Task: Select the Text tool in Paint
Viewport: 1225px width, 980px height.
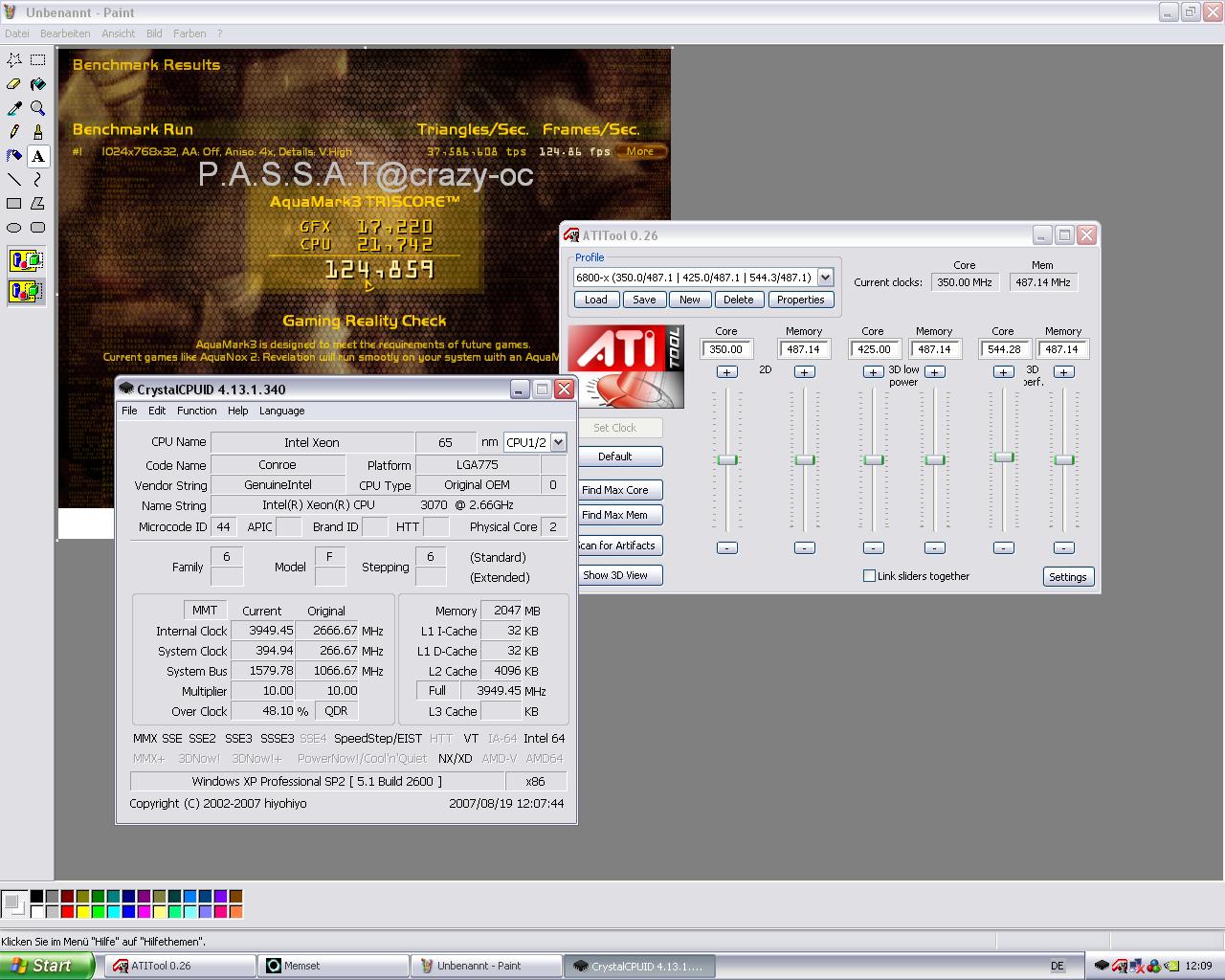Action: pyautogui.click(x=38, y=156)
